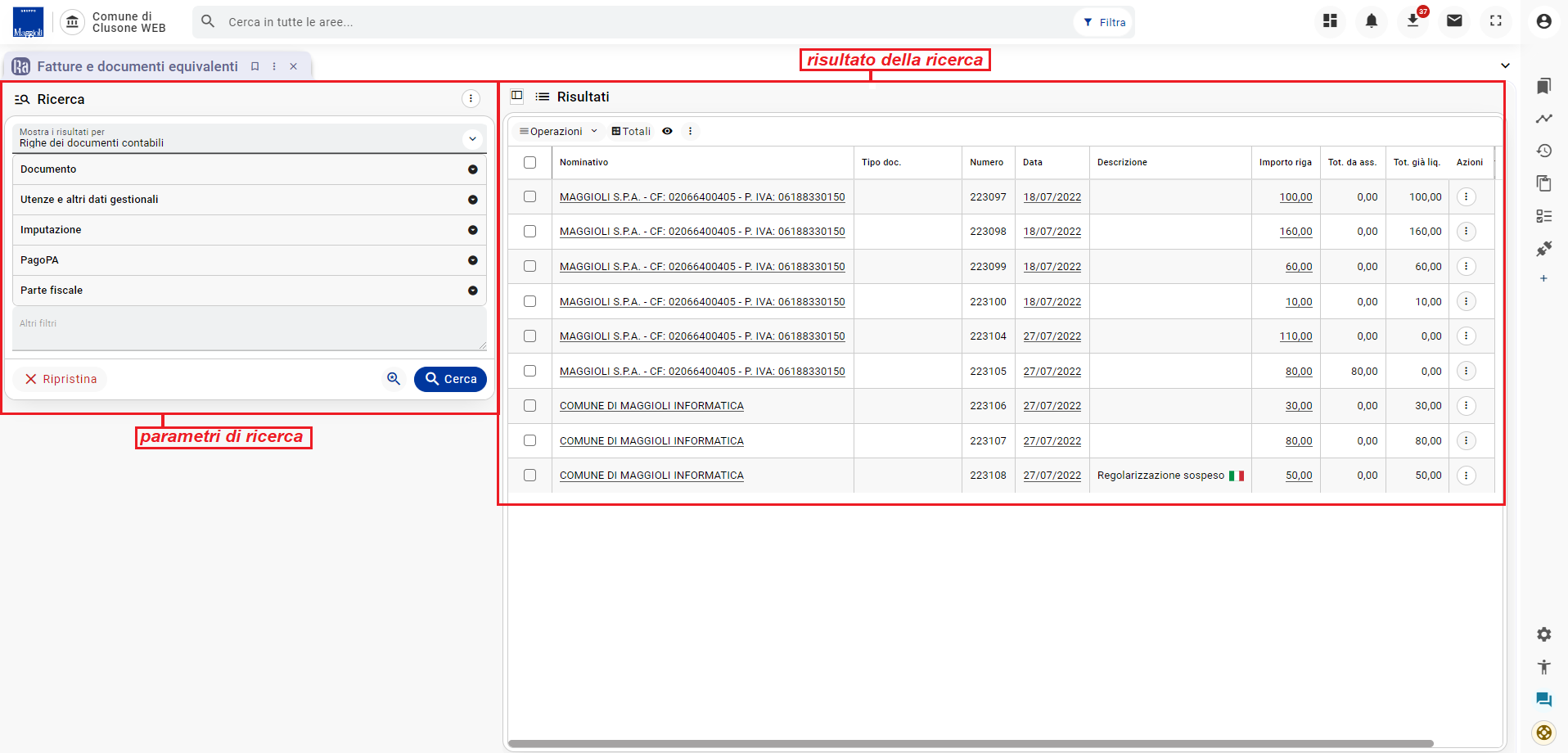Image resolution: width=1568 pixels, height=753 pixels.
Task: Select the checkbox for document 223105
Action: click(x=530, y=371)
